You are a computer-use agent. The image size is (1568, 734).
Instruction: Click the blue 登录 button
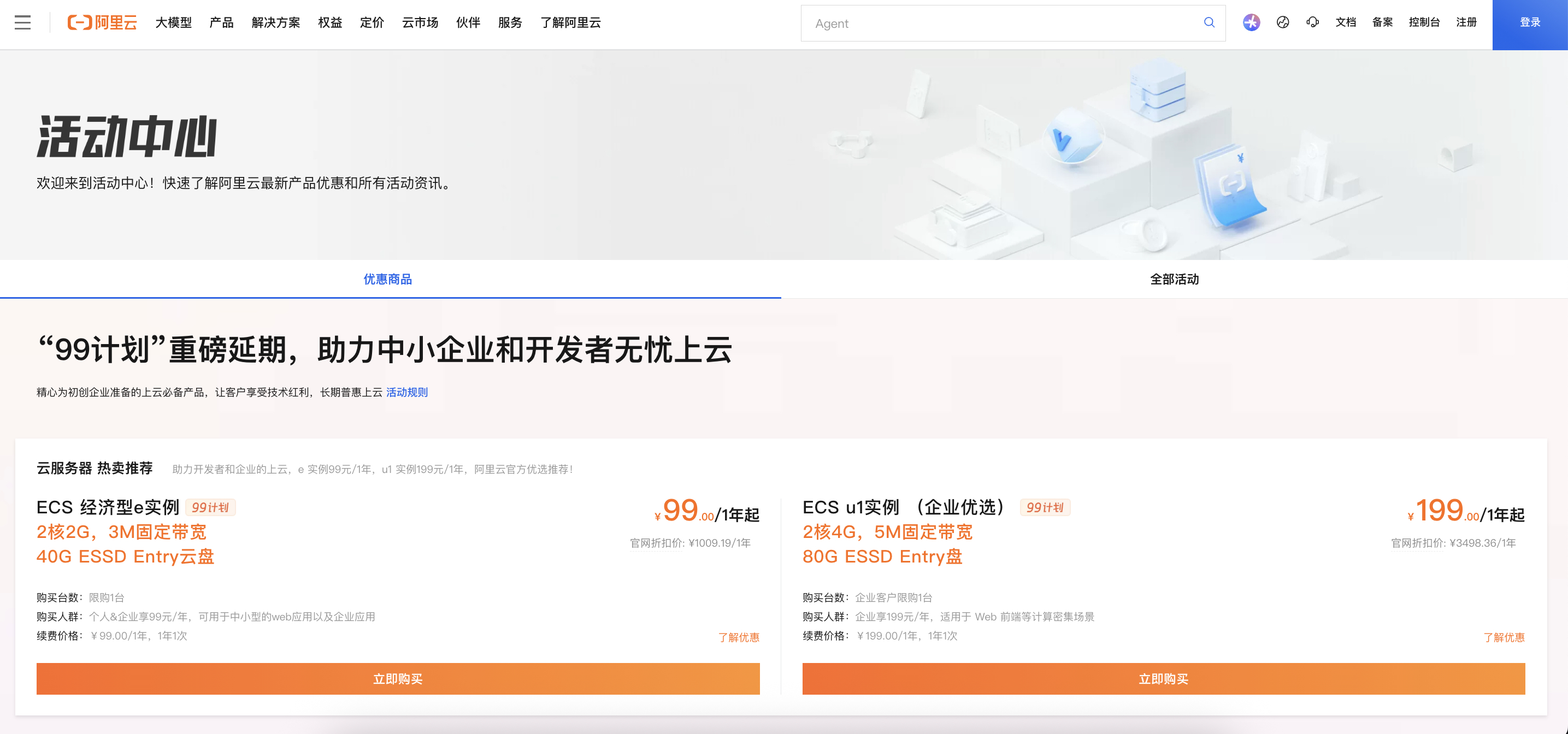[1530, 25]
